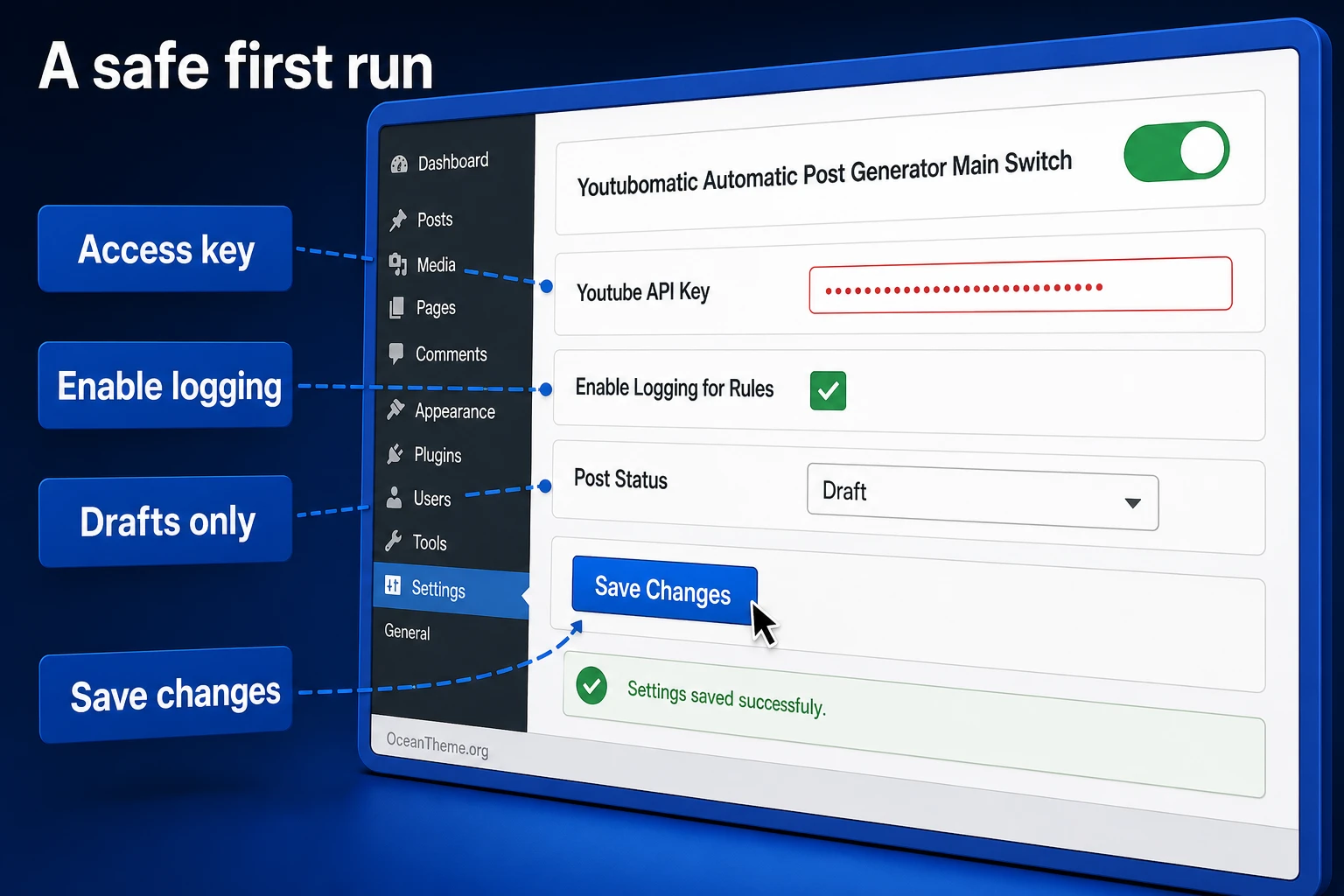This screenshot has height=896, width=1344.
Task: Click the Youtubomatic Automatic Post Generator title
Action: [x=824, y=173]
